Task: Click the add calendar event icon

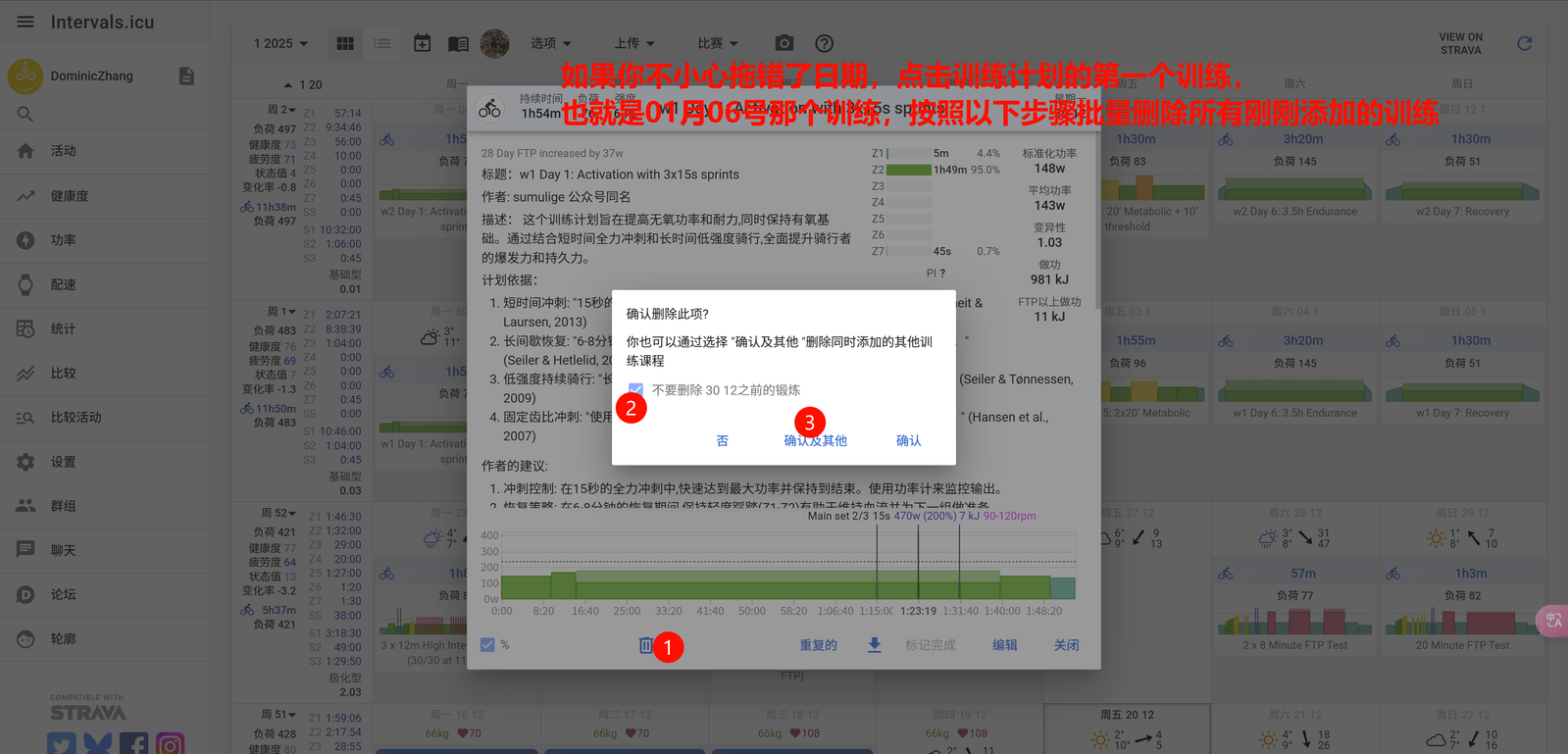Action: [422, 43]
